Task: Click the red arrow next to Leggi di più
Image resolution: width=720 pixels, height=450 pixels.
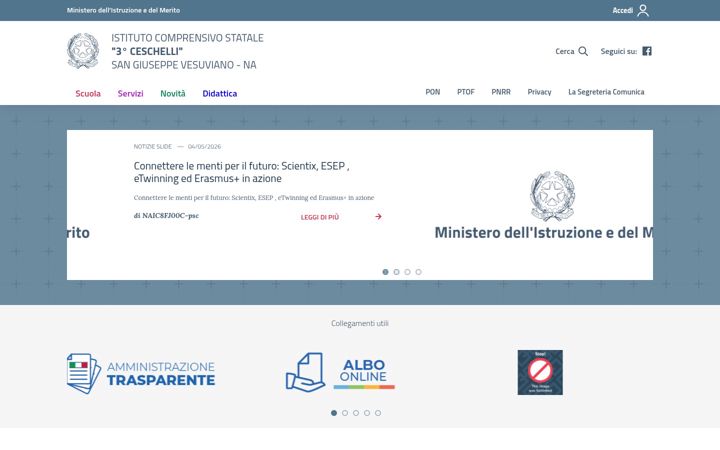Action: click(378, 216)
